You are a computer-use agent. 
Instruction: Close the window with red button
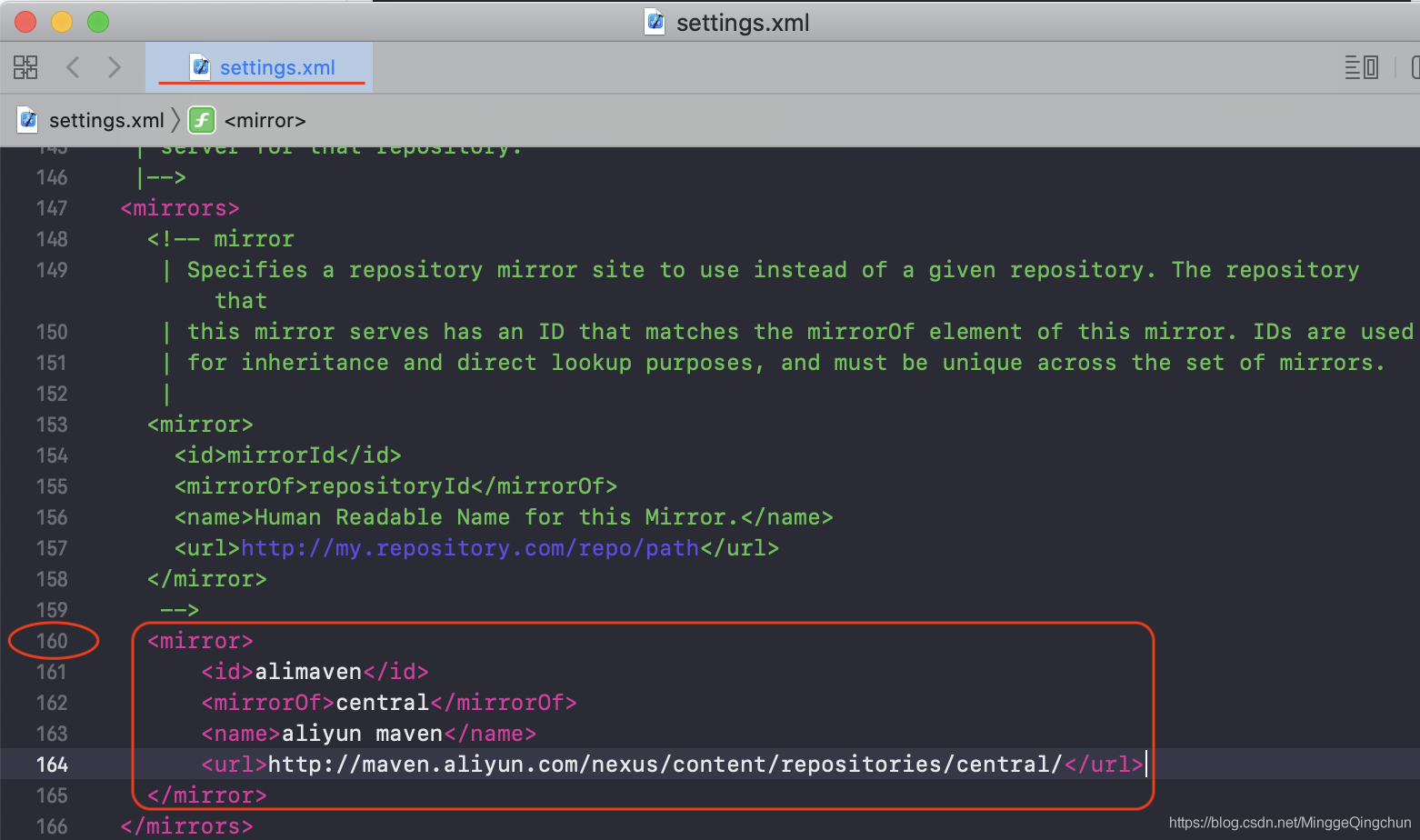25,22
